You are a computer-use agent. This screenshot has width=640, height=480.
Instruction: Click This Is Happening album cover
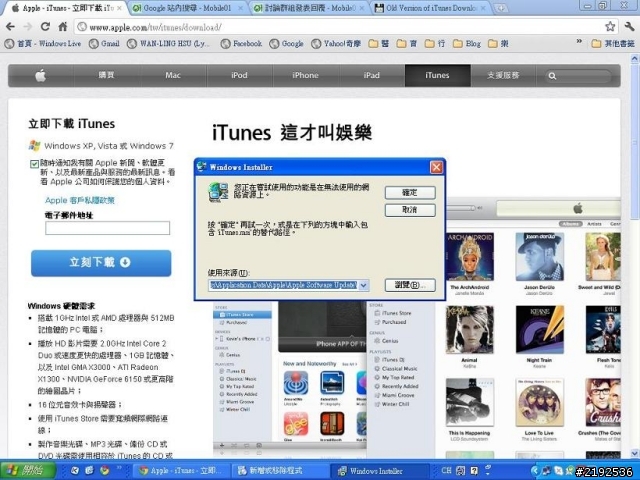[x=469, y=402]
